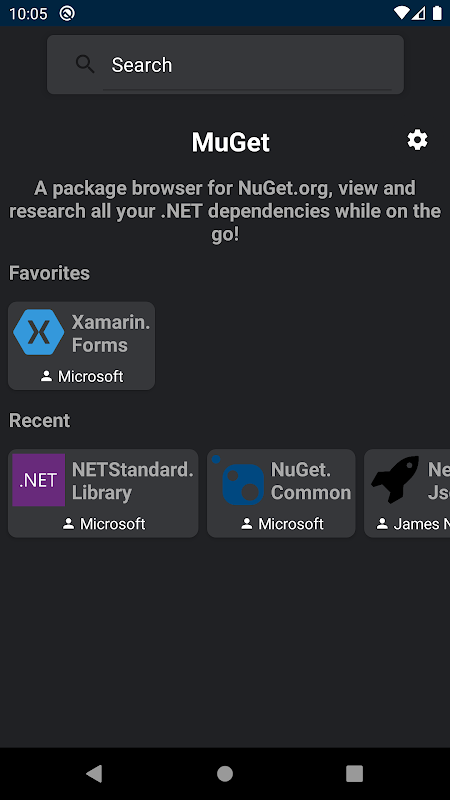Tap the magnifier search icon
This screenshot has height=800, width=450.
coord(85,64)
